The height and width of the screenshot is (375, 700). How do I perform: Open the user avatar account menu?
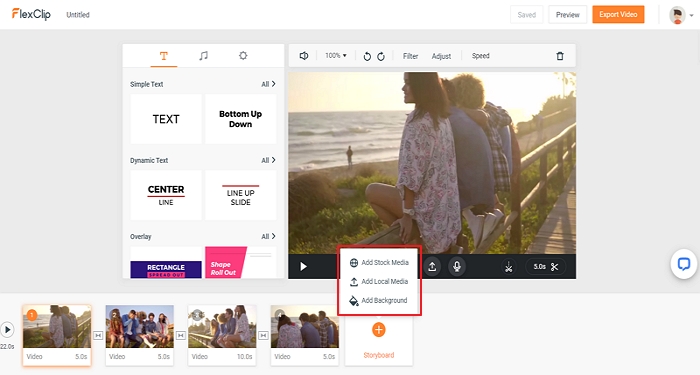[x=681, y=15]
